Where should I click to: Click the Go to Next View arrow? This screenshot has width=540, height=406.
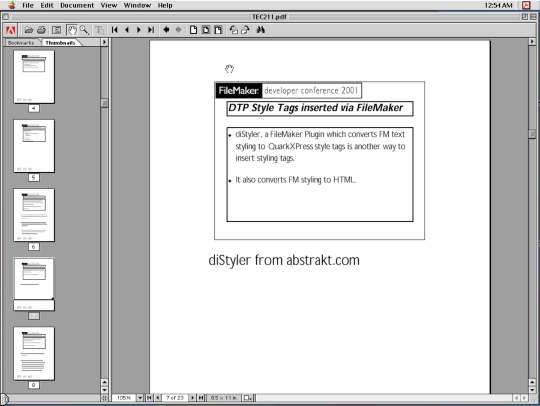tap(178, 30)
